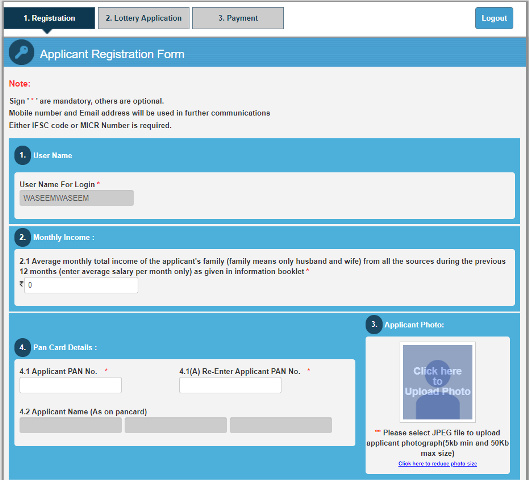
Task: Click the number 3 Applicant Photo badge
Action: tap(374, 324)
